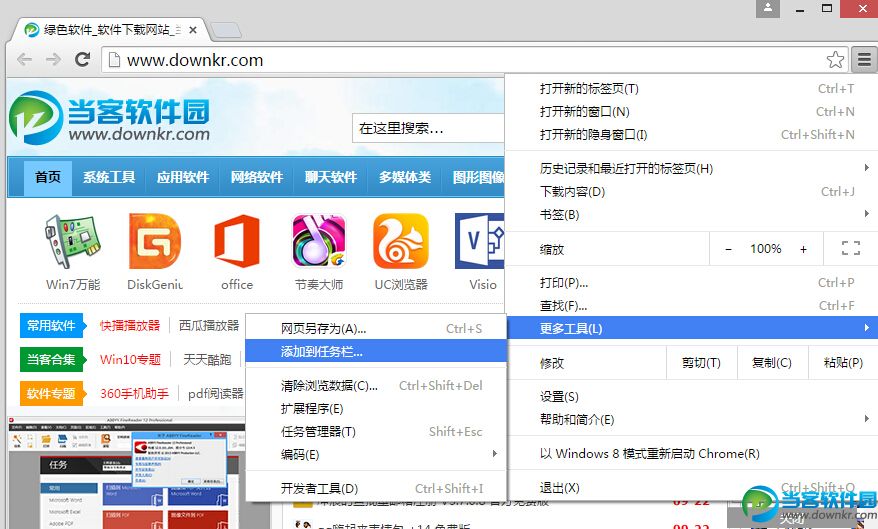The width and height of the screenshot is (878, 529).
Task: Increase zoom with the plus button
Action: (x=804, y=249)
